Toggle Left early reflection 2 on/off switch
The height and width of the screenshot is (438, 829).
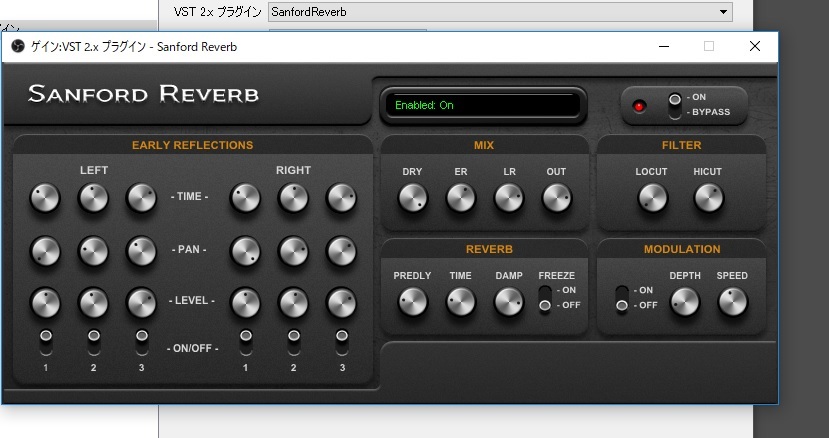pos(94,342)
